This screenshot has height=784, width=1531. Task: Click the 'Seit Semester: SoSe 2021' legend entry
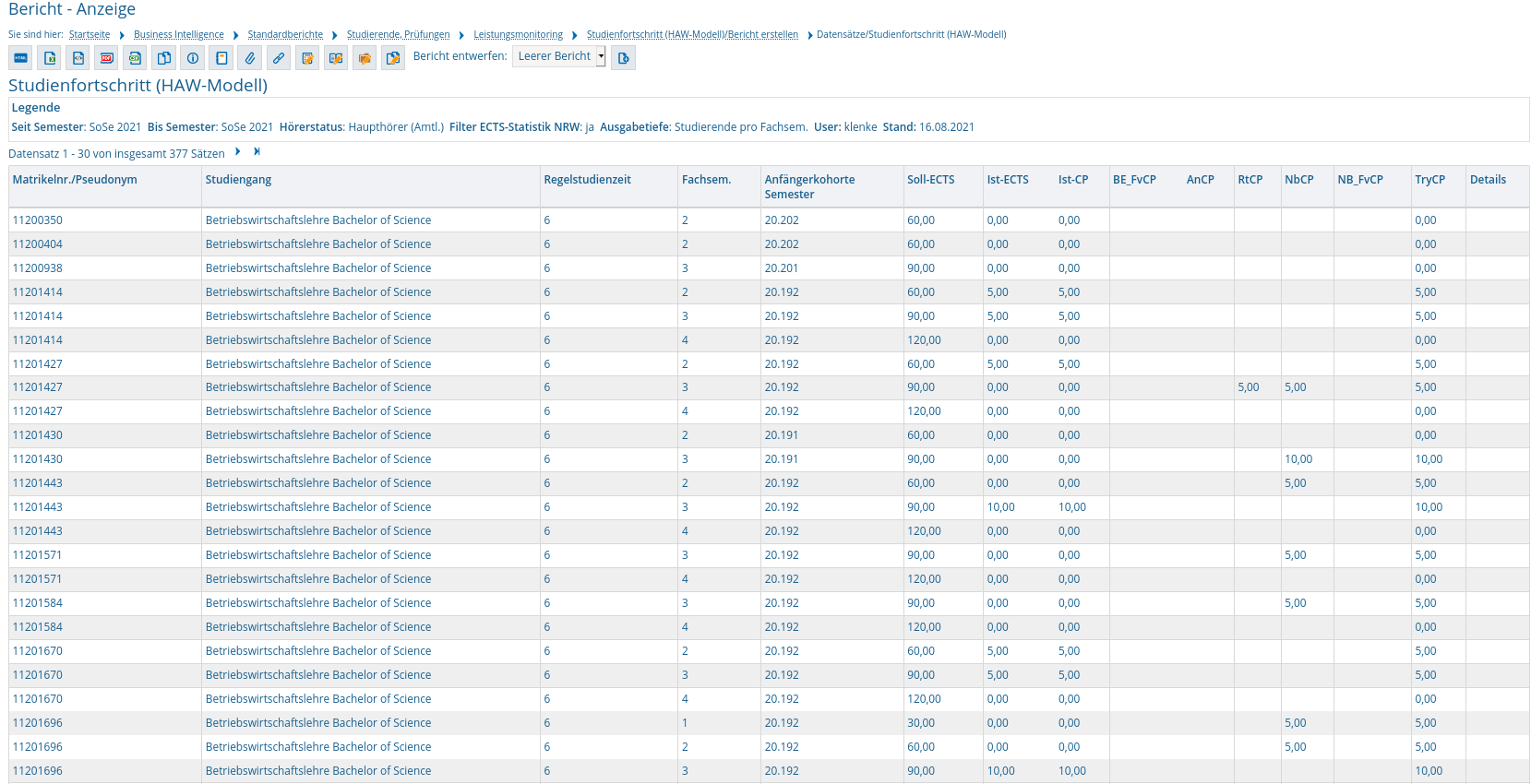77,127
